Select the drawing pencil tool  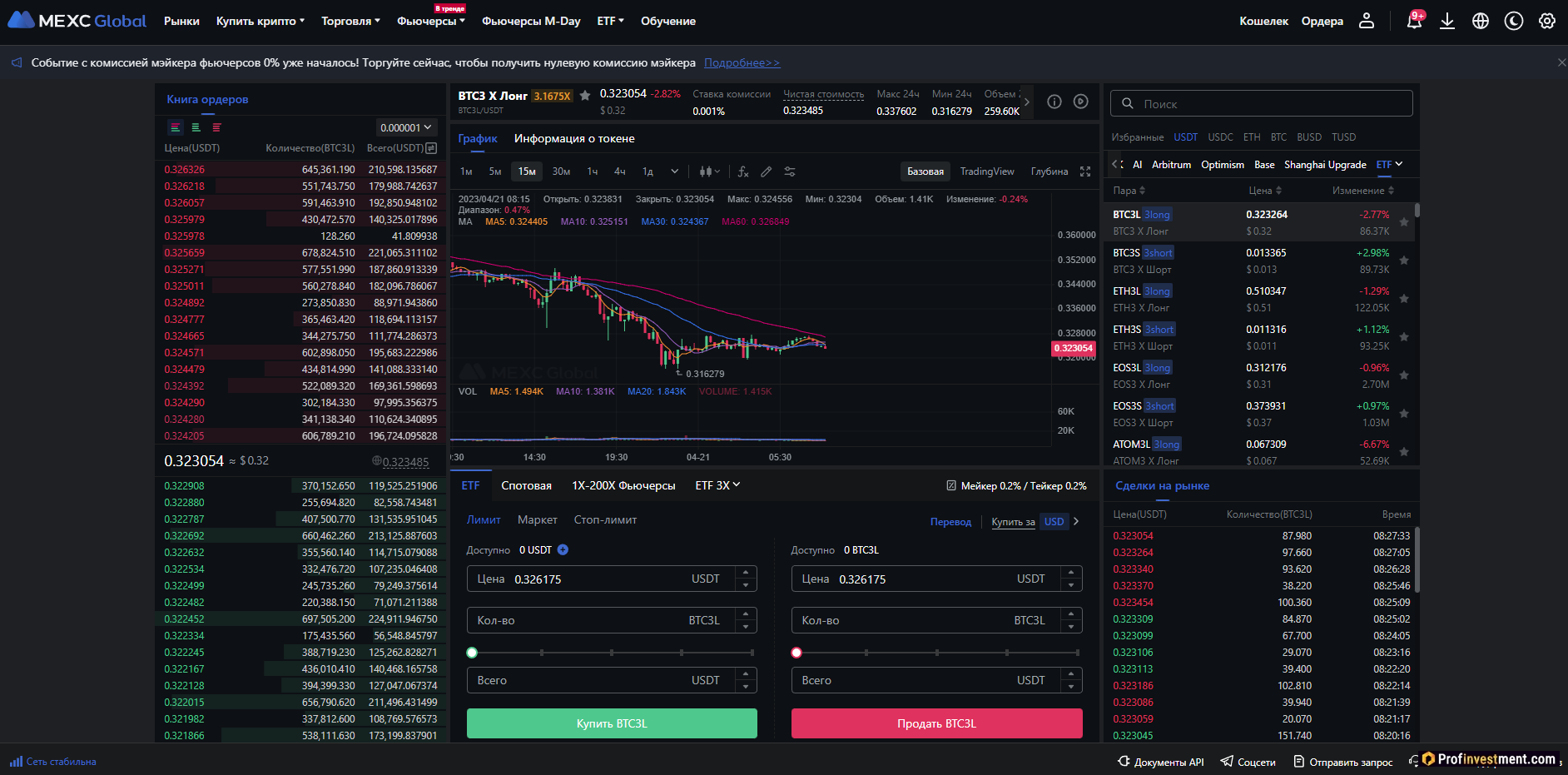tap(767, 171)
